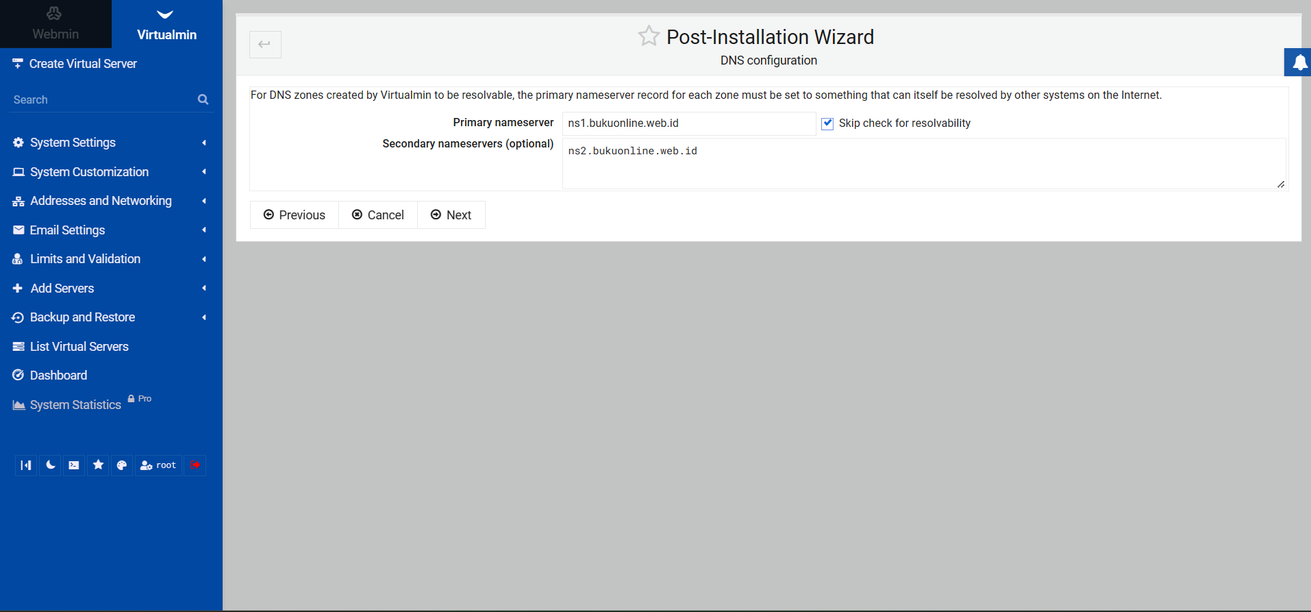Open theme configuration palette icon

tap(122, 465)
